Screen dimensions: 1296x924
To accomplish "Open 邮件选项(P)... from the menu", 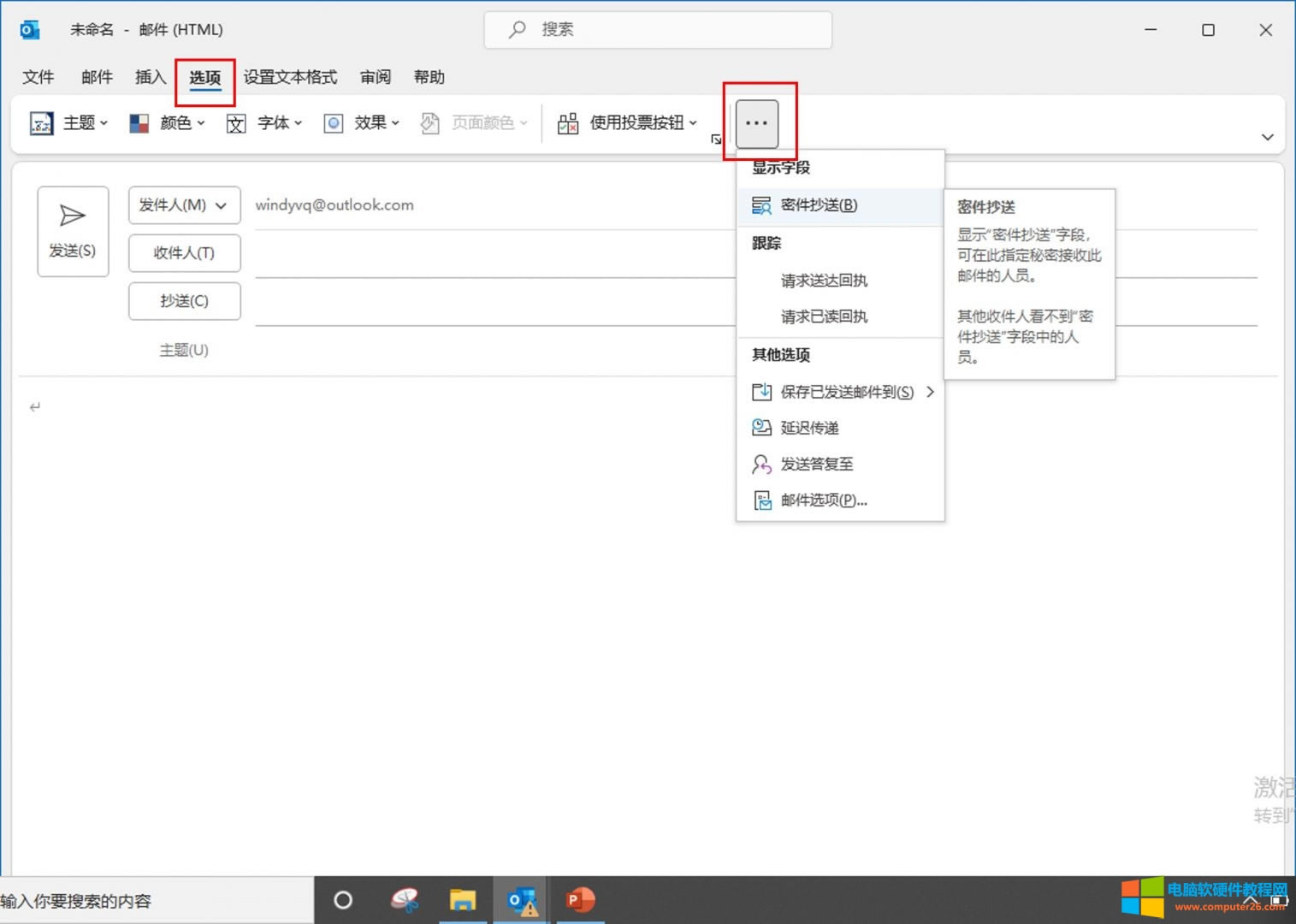I will (840, 500).
